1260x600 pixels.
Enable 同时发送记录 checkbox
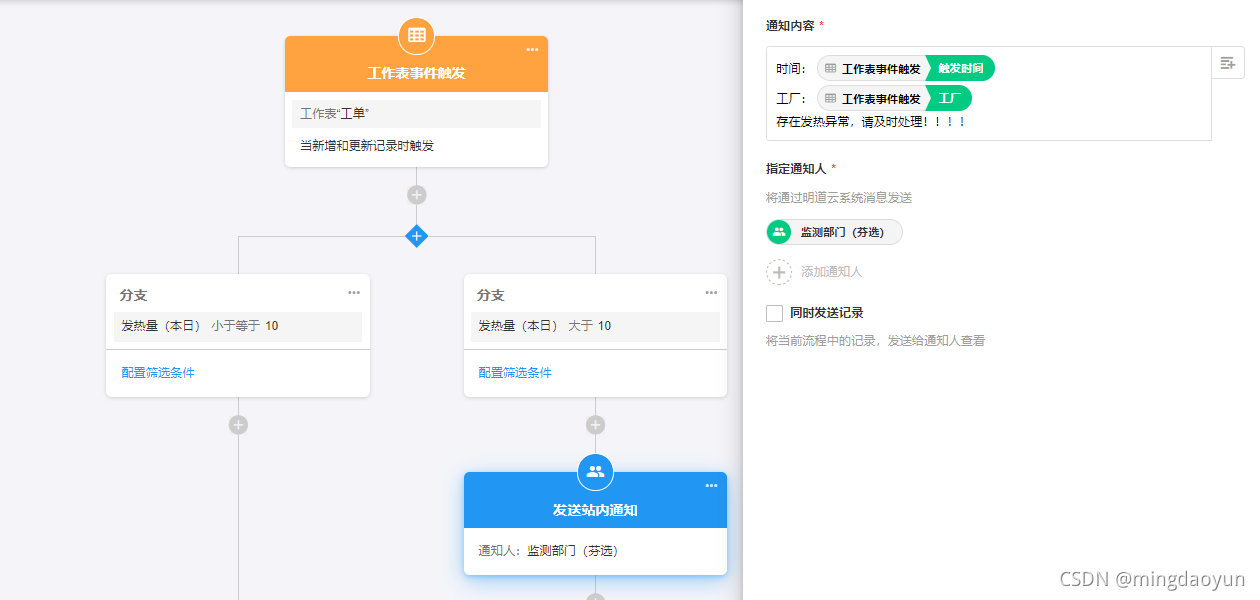click(x=774, y=313)
